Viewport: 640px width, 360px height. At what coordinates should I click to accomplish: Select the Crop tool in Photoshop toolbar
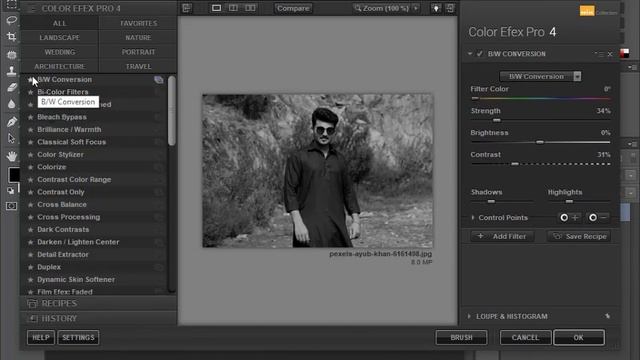click(x=11, y=37)
